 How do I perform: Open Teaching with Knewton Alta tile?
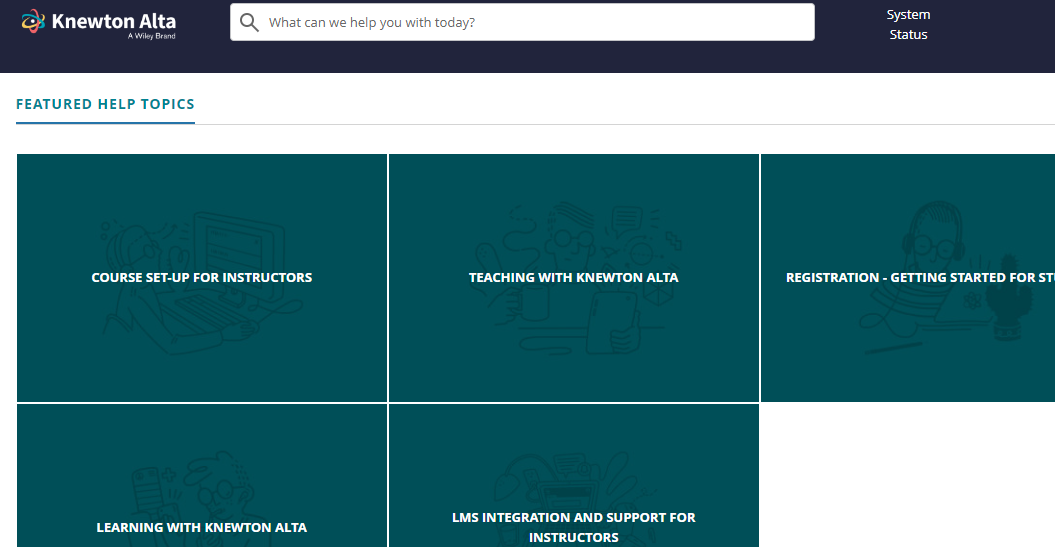(574, 278)
